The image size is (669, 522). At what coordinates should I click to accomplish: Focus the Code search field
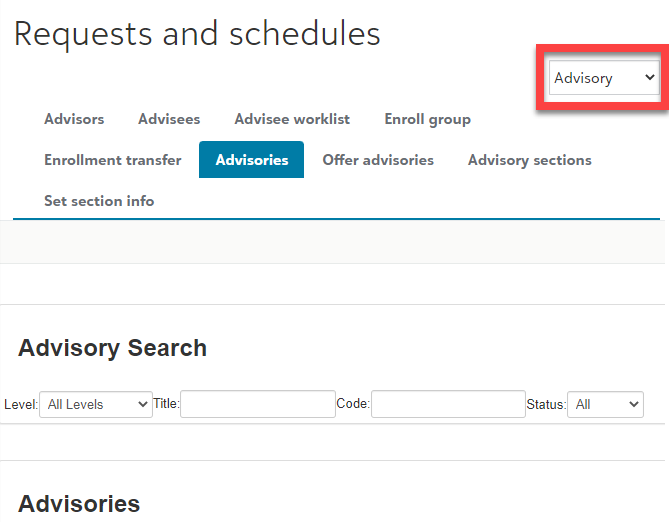448,404
